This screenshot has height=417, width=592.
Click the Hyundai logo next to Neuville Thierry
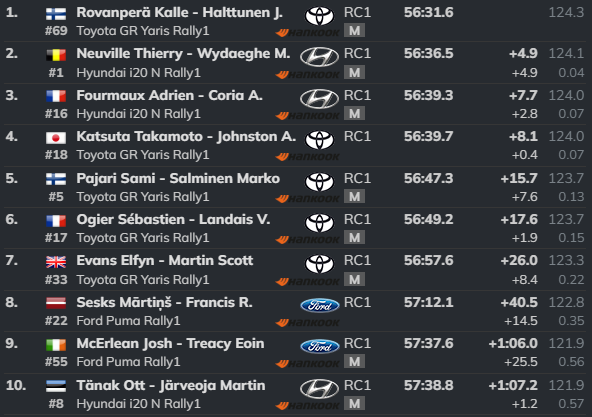(x=319, y=57)
